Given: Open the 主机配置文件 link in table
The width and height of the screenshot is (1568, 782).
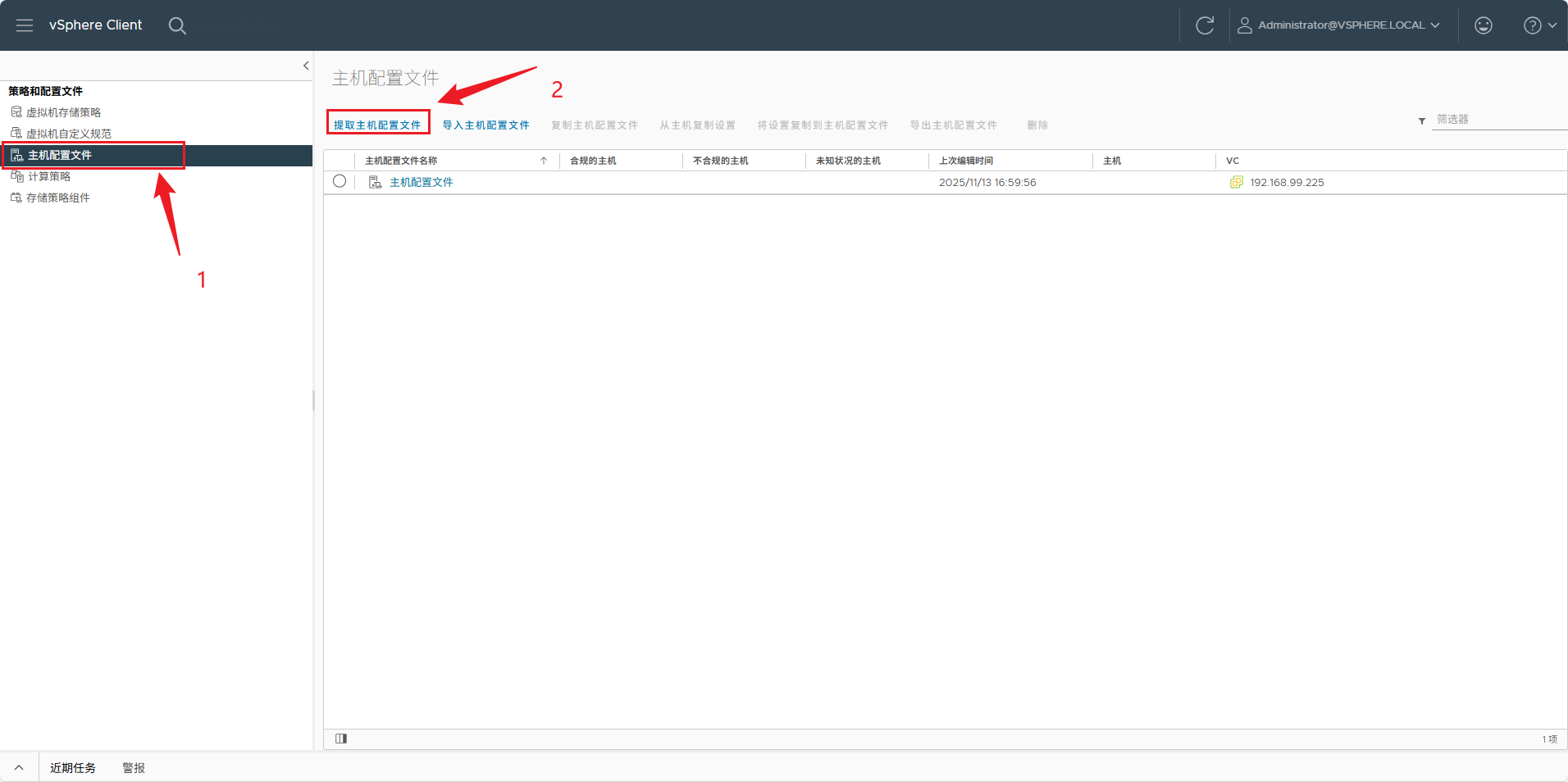Looking at the screenshot, I should coord(422,182).
